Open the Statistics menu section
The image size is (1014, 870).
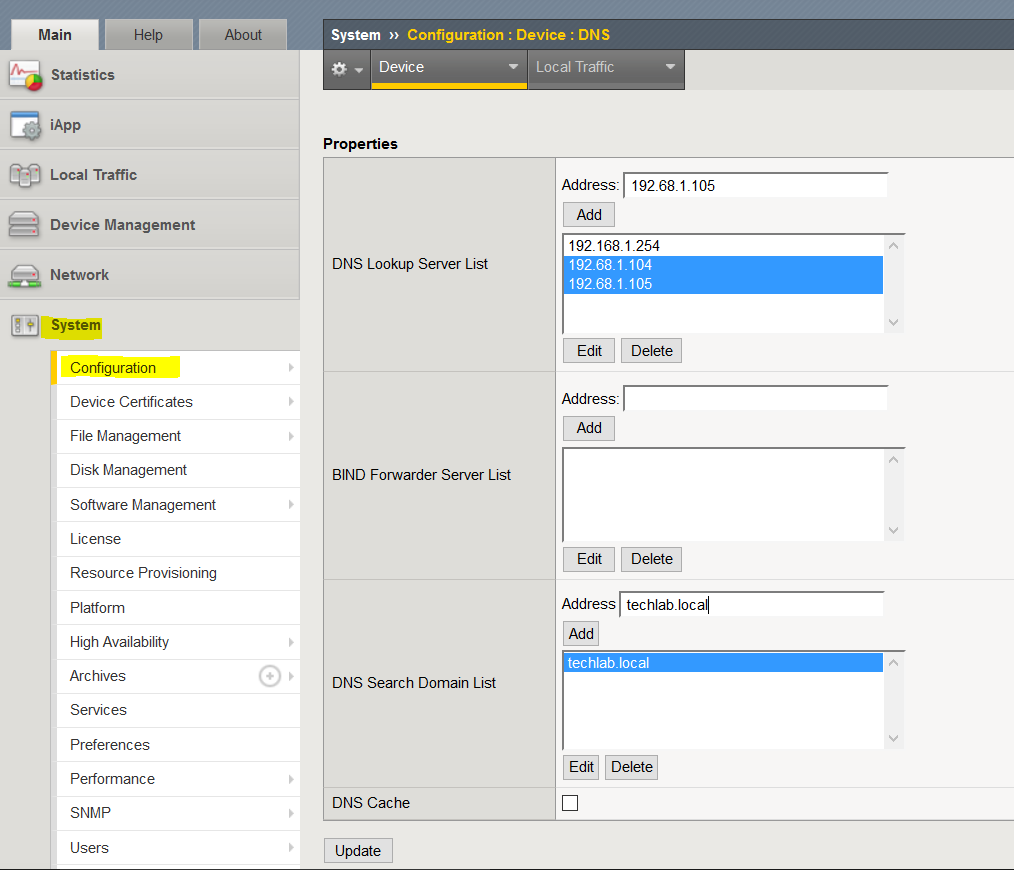(149, 75)
